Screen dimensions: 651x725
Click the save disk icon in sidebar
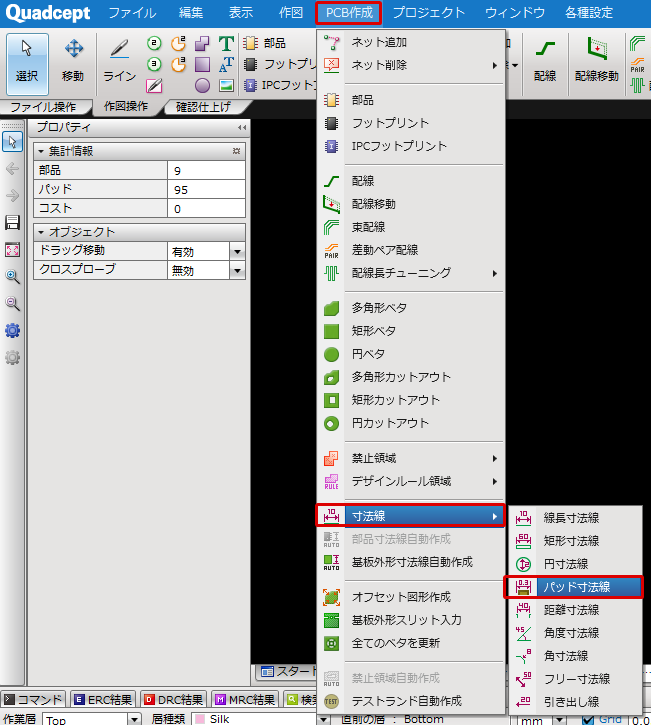[x=12, y=222]
